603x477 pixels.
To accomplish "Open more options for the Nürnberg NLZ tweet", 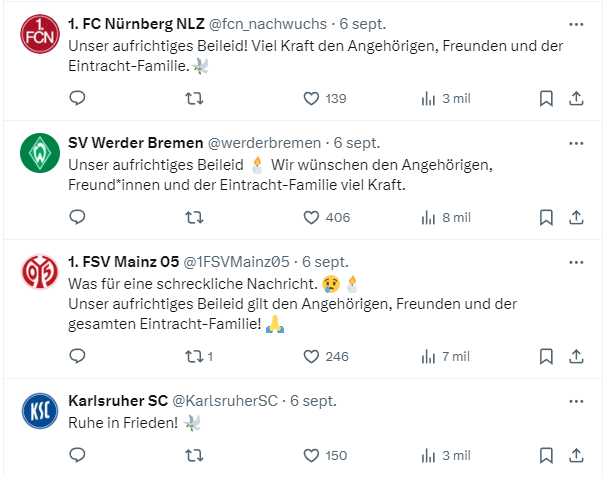I will [576, 24].
